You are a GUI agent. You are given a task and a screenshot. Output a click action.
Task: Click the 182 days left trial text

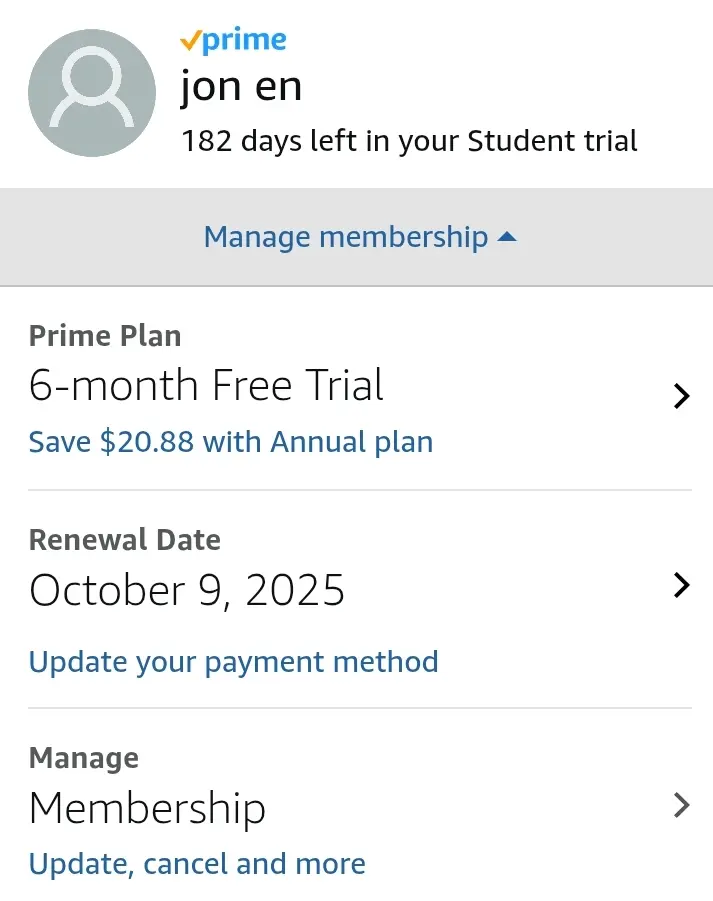(x=410, y=141)
